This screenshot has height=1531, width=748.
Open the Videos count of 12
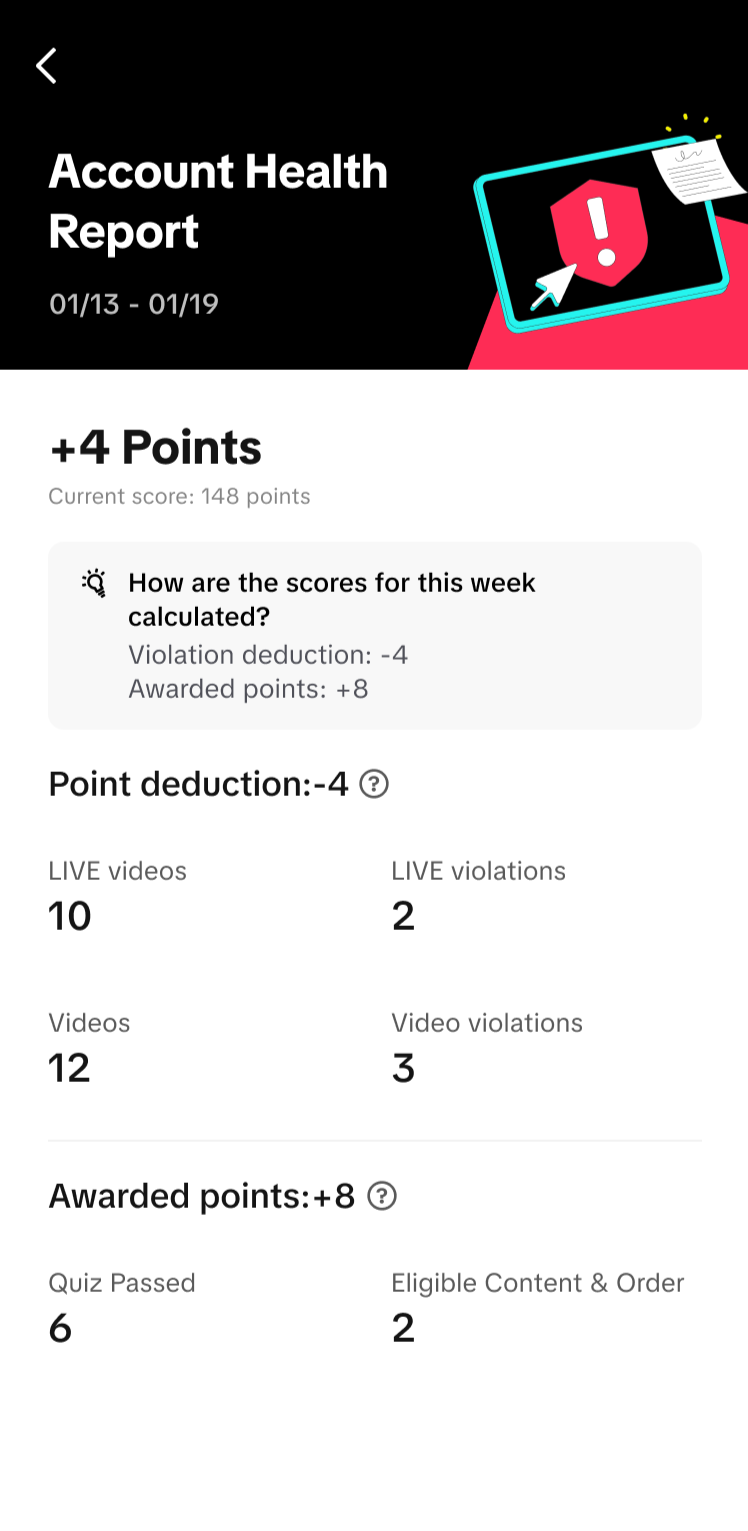point(70,1068)
